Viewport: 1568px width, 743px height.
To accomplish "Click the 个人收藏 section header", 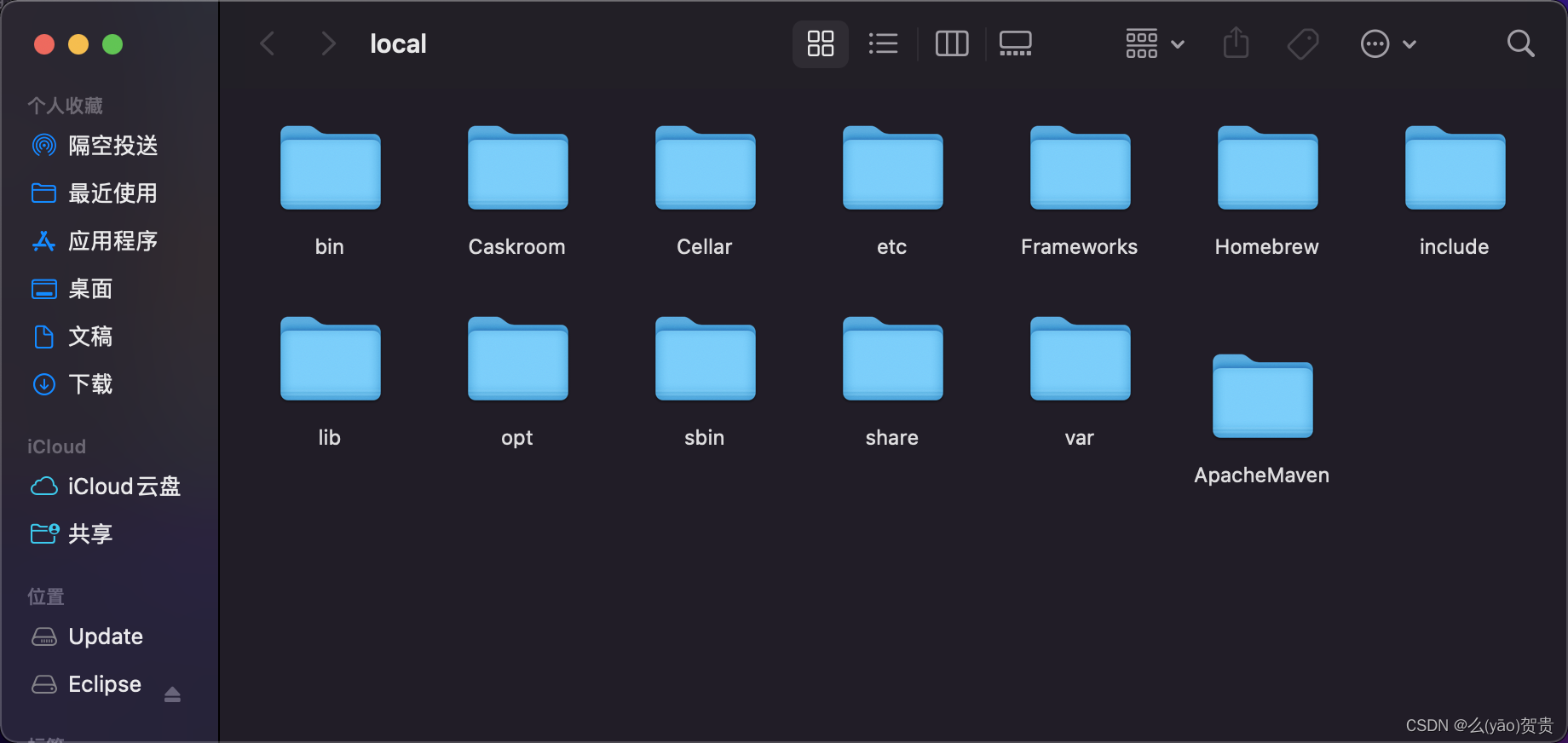I will [65, 106].
